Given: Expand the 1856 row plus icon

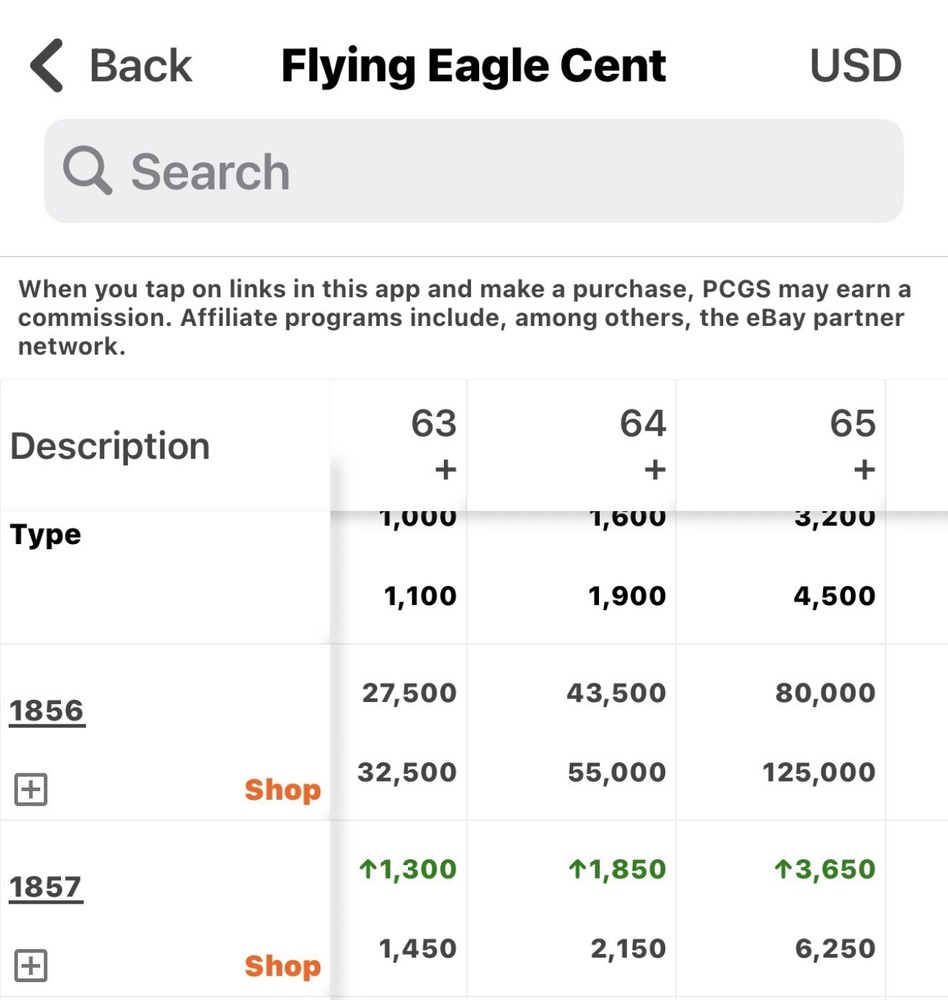Looking at the screenshot, I should pyautogui.click(x=31, y=790).
